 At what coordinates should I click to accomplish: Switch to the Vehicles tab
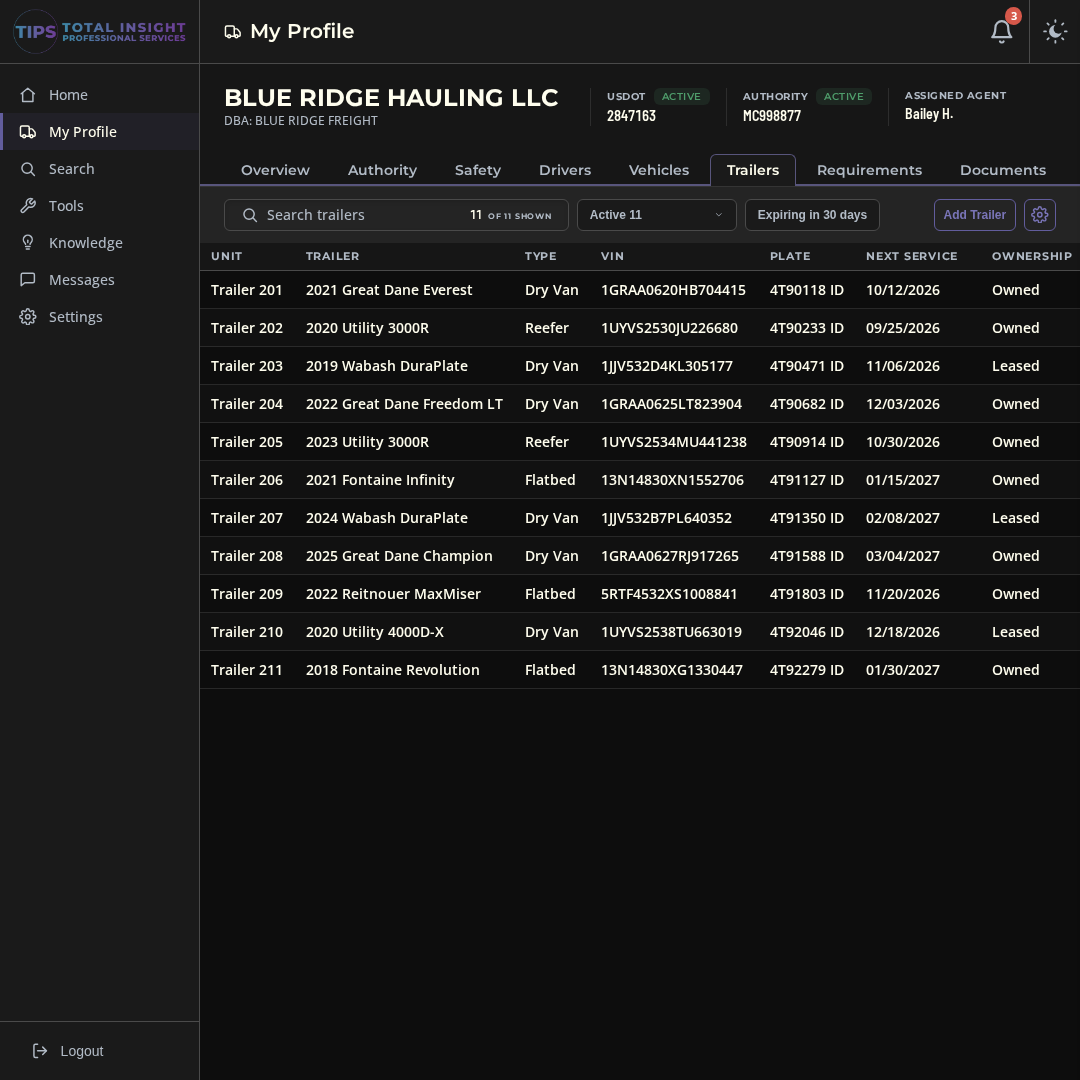(658, 170)
